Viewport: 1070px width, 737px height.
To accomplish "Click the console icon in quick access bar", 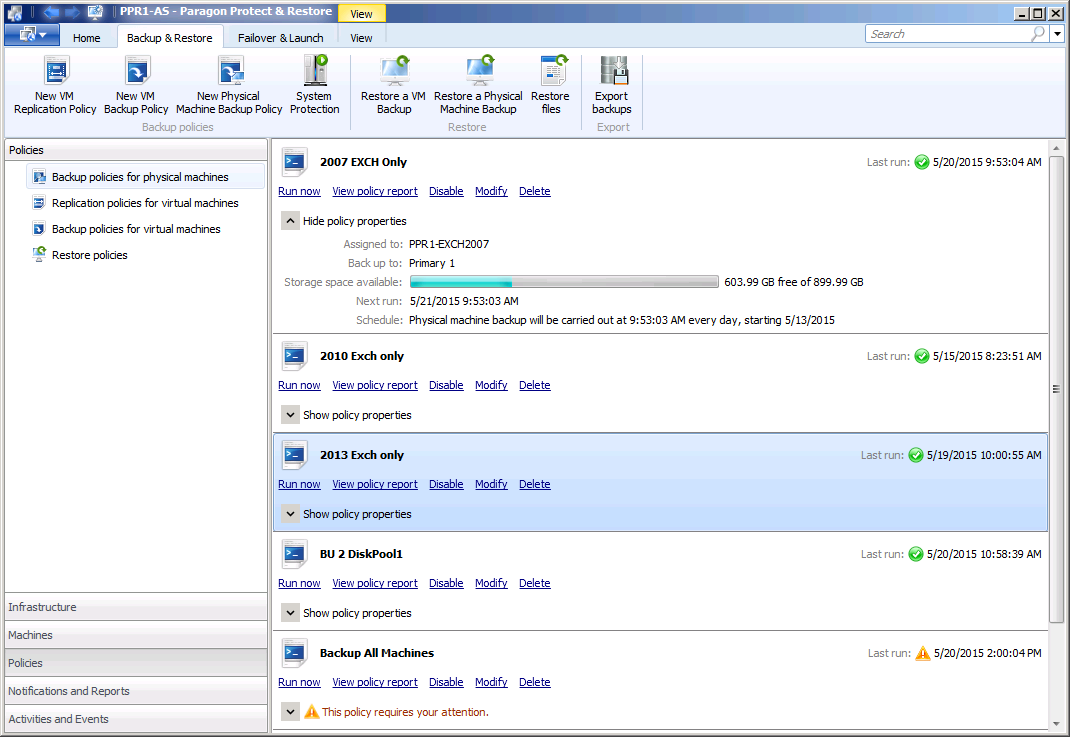I will pos(96,12).
